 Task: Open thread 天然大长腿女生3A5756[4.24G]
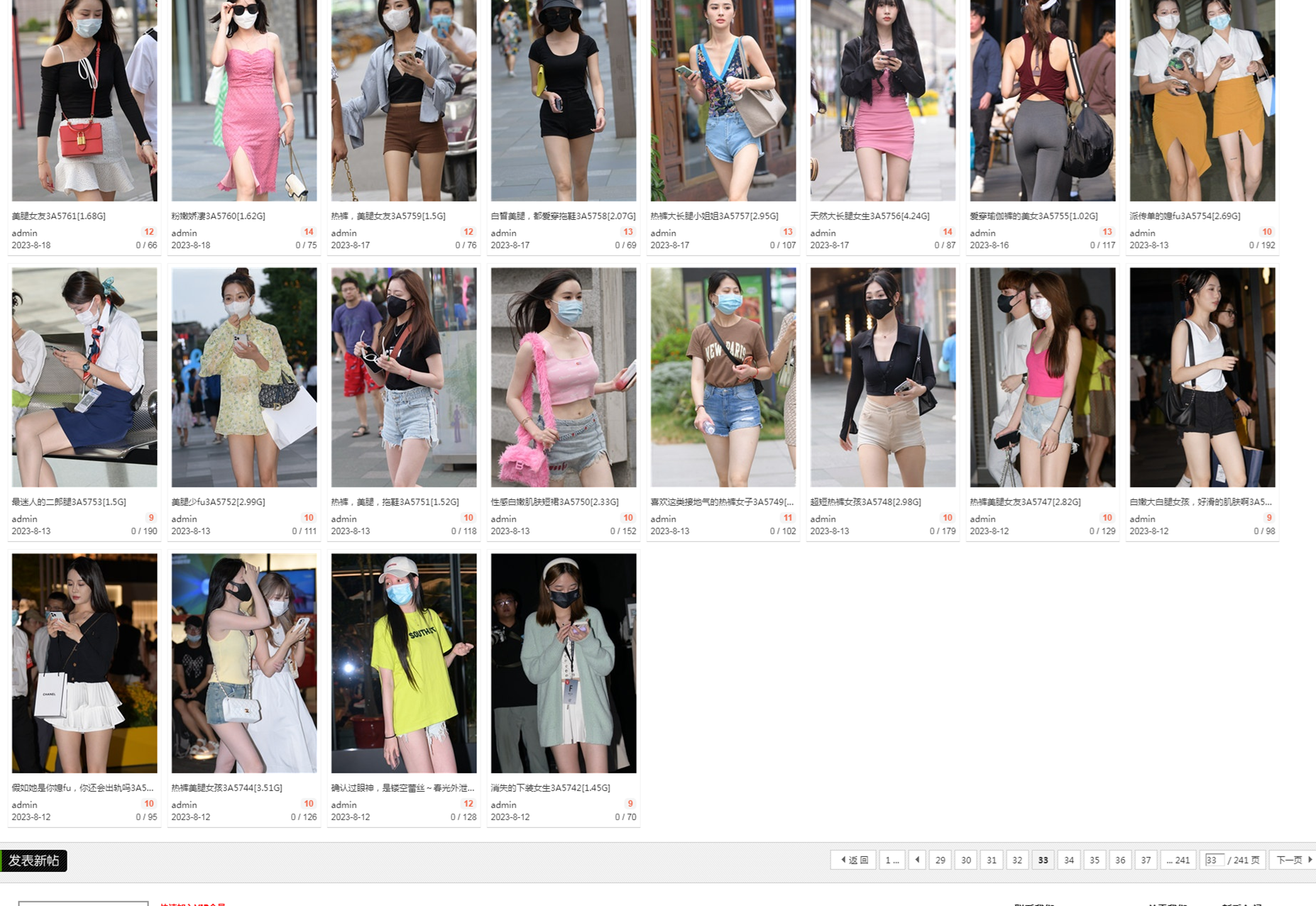(870, 216)
